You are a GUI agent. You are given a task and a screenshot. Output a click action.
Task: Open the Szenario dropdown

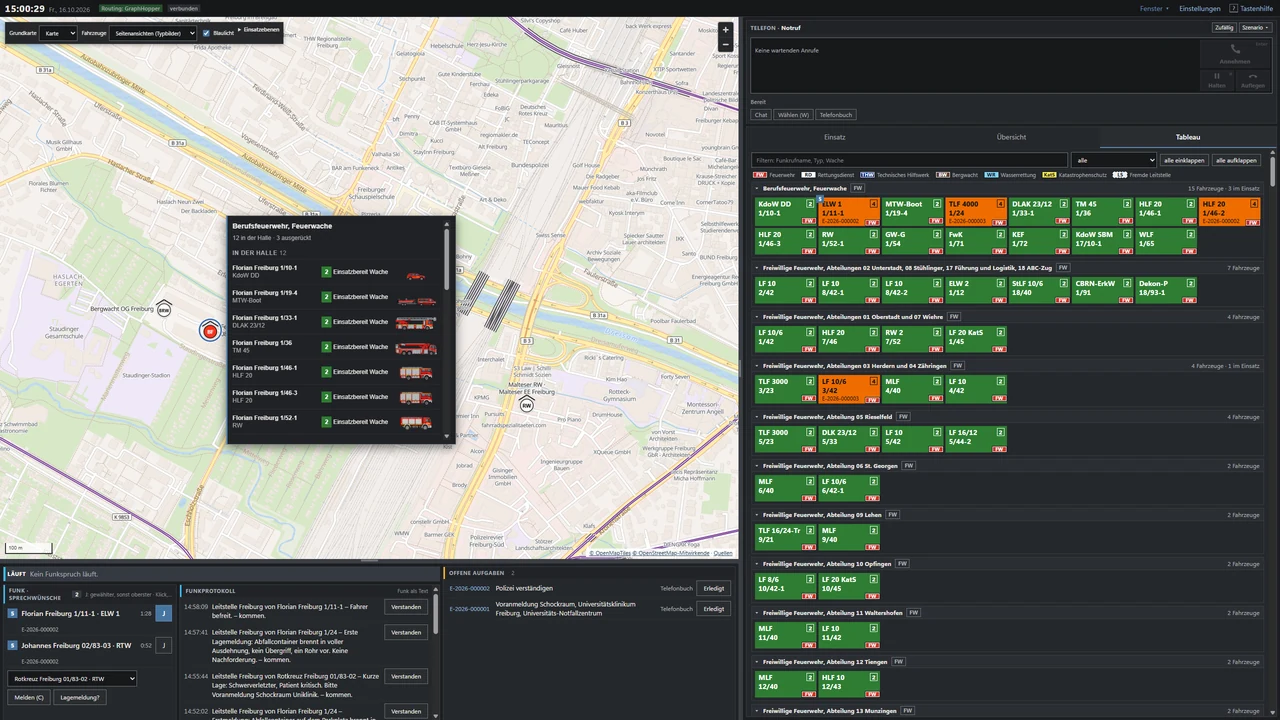tap(1254, 27)
